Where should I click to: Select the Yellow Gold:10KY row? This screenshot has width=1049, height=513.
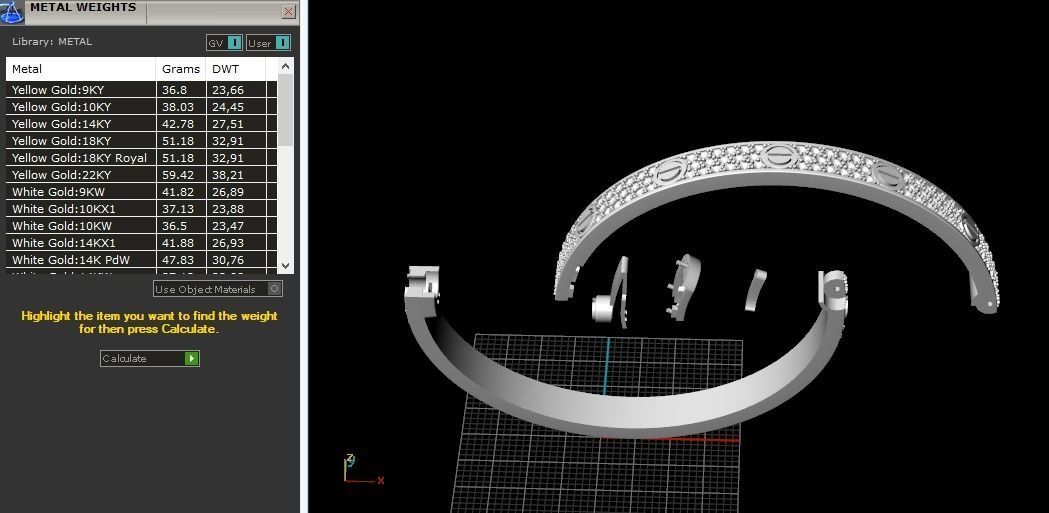[141, 107]
